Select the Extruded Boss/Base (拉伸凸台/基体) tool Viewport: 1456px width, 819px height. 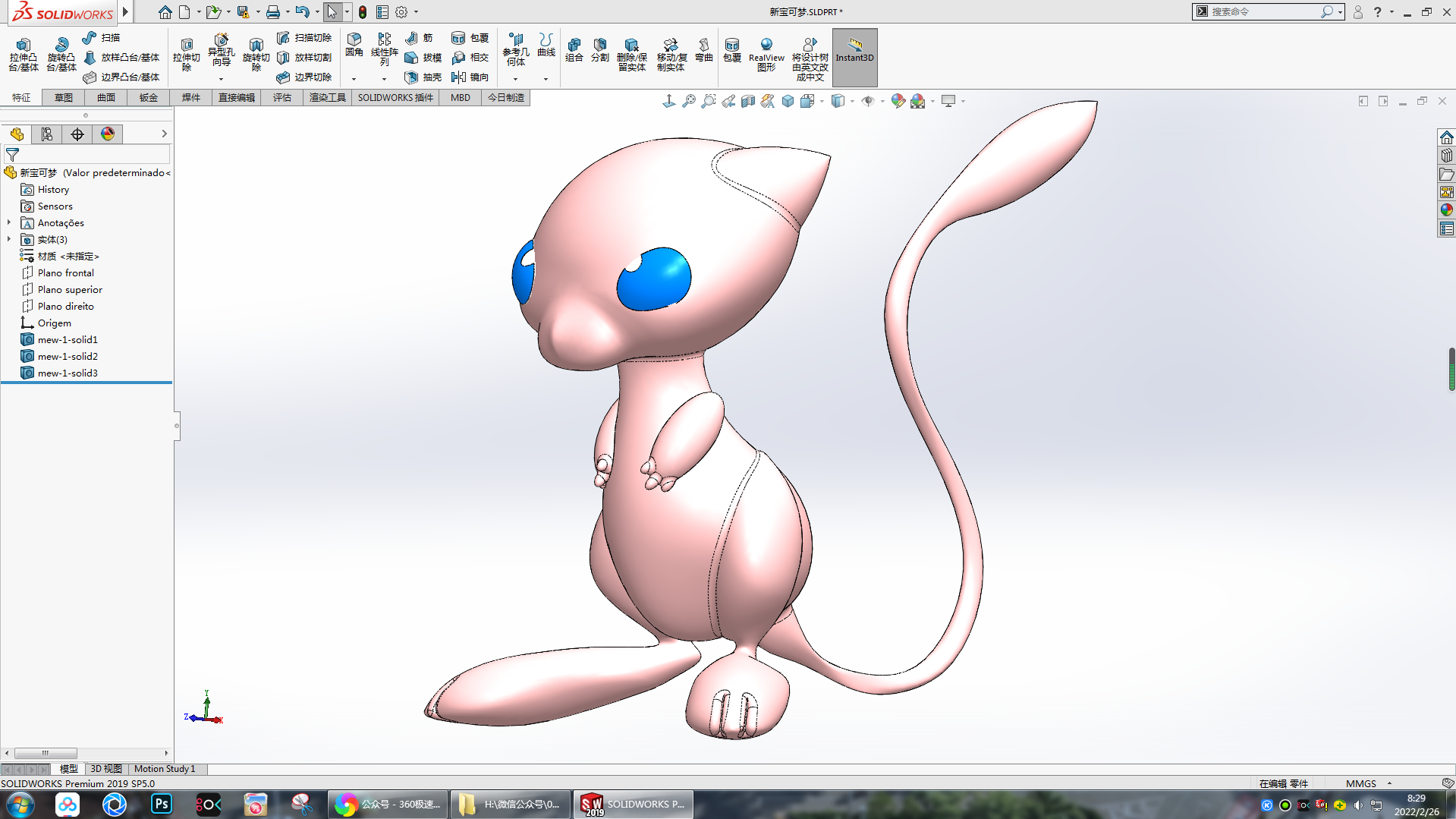24,54
